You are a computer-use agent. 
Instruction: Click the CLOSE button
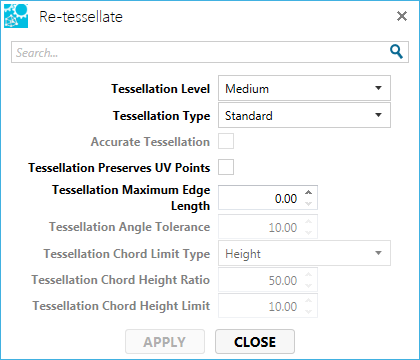point(255,342)
